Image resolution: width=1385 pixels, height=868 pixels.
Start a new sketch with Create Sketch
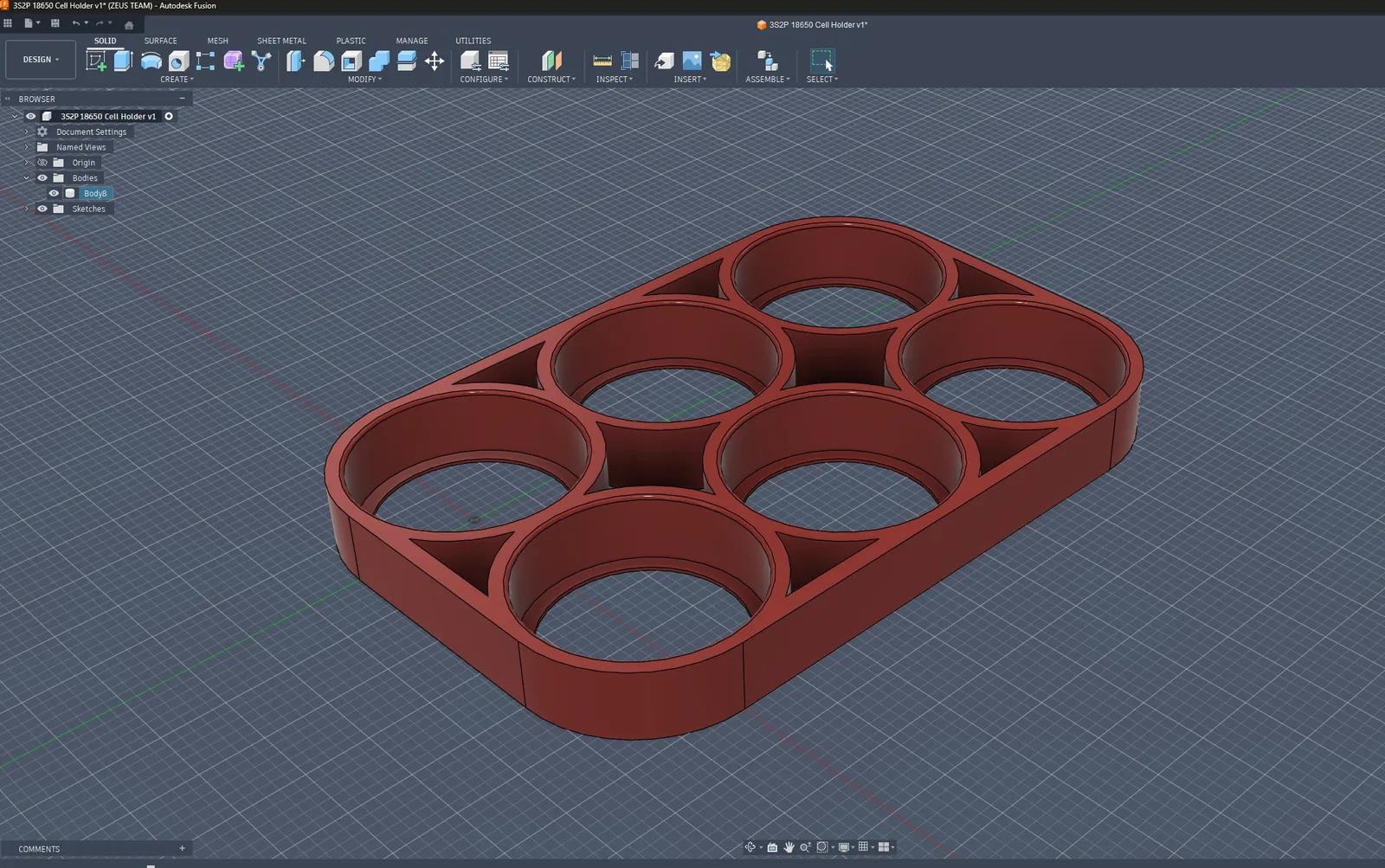[96, 61]
